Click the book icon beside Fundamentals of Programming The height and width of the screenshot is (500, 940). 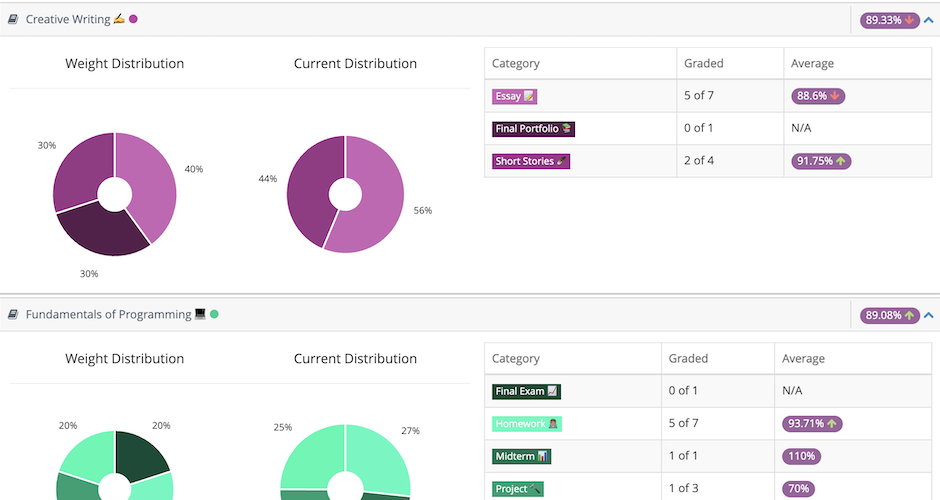click(x=13, y=315)
